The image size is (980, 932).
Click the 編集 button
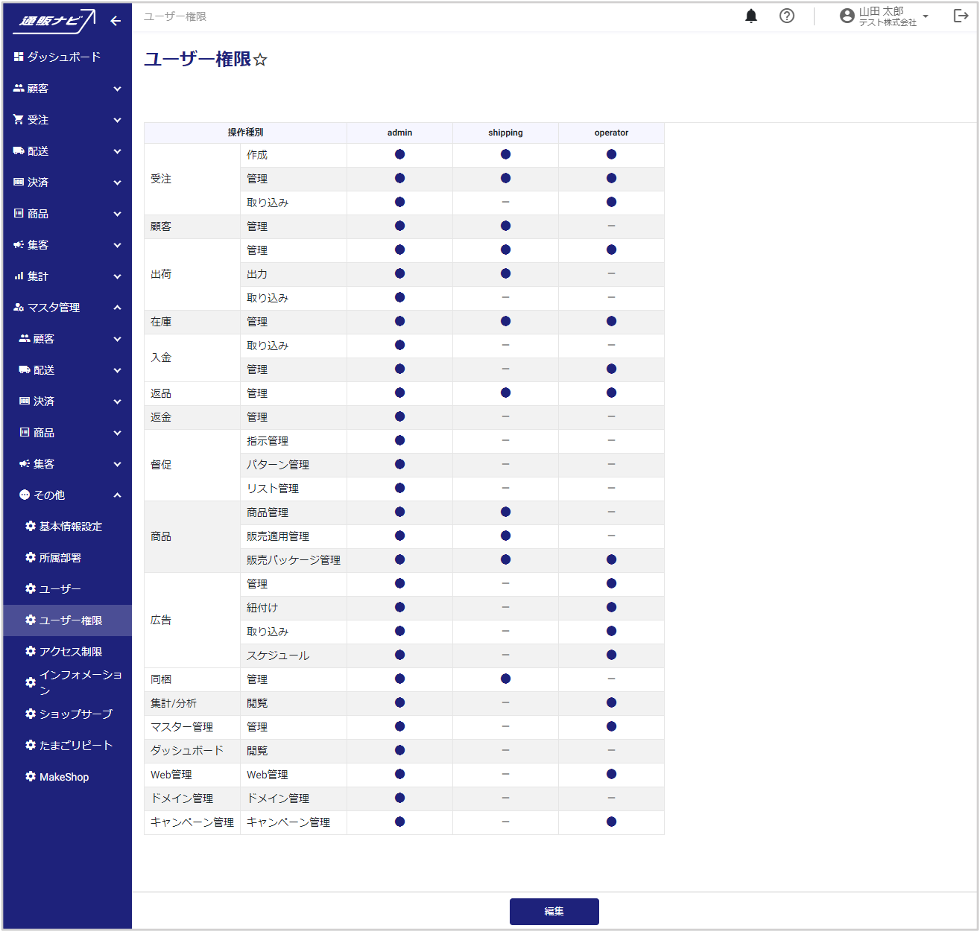(554, 911)
